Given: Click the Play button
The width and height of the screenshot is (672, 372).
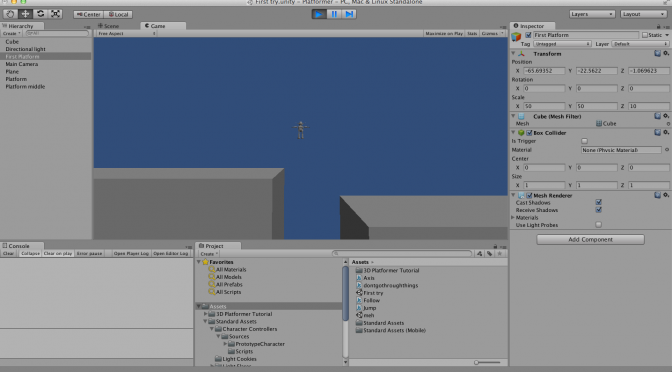Looking at the screenshot, I should [319, 14].
